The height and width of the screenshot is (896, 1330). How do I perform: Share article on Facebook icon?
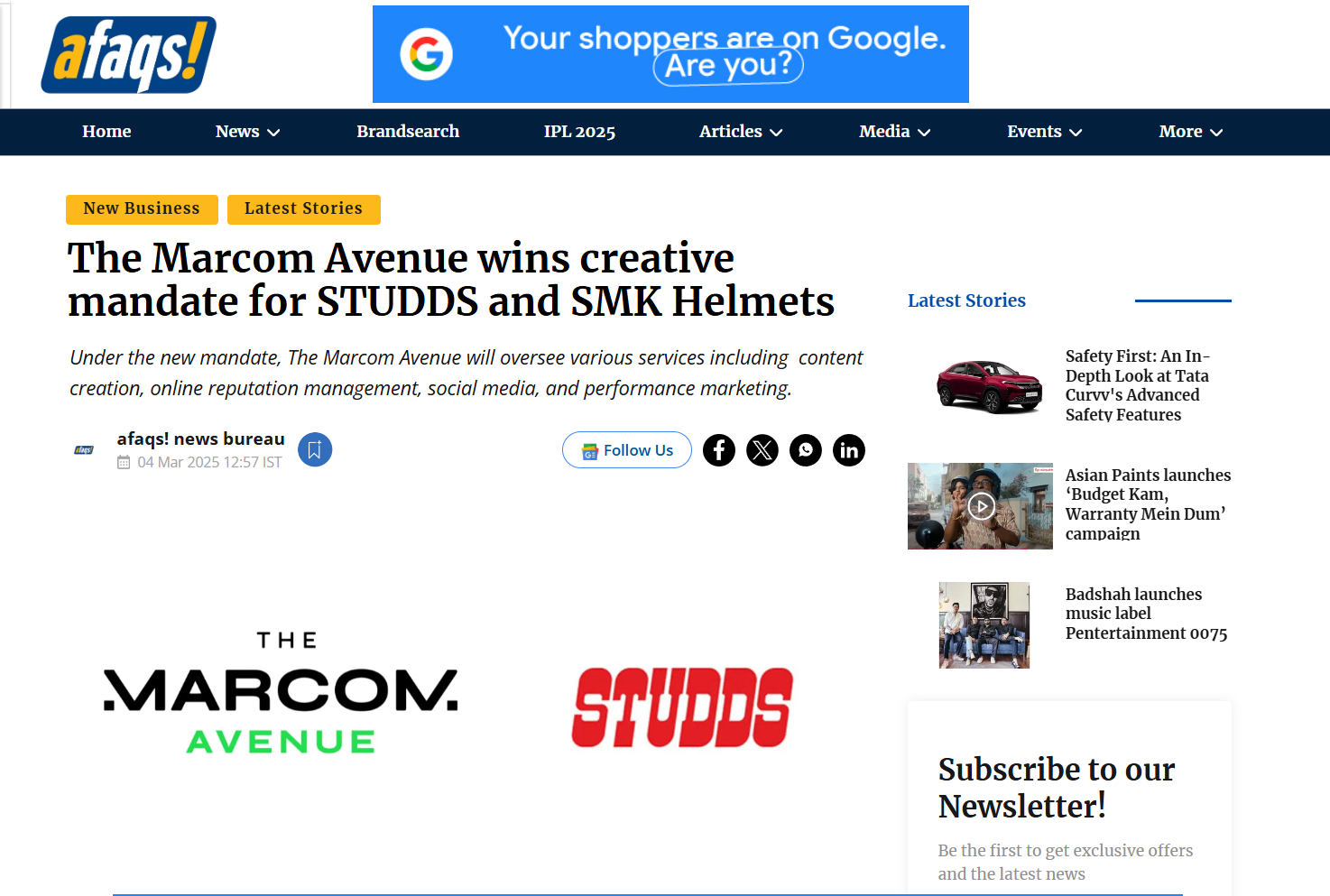click(719, 450)
